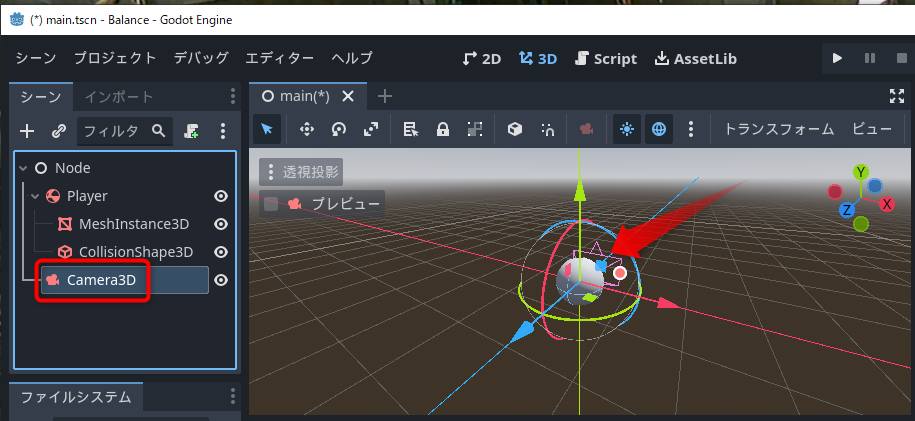Hide the CollisionShape3D visibility eye
The height and width of the screenshot is (421, 915).
[221, 252]
